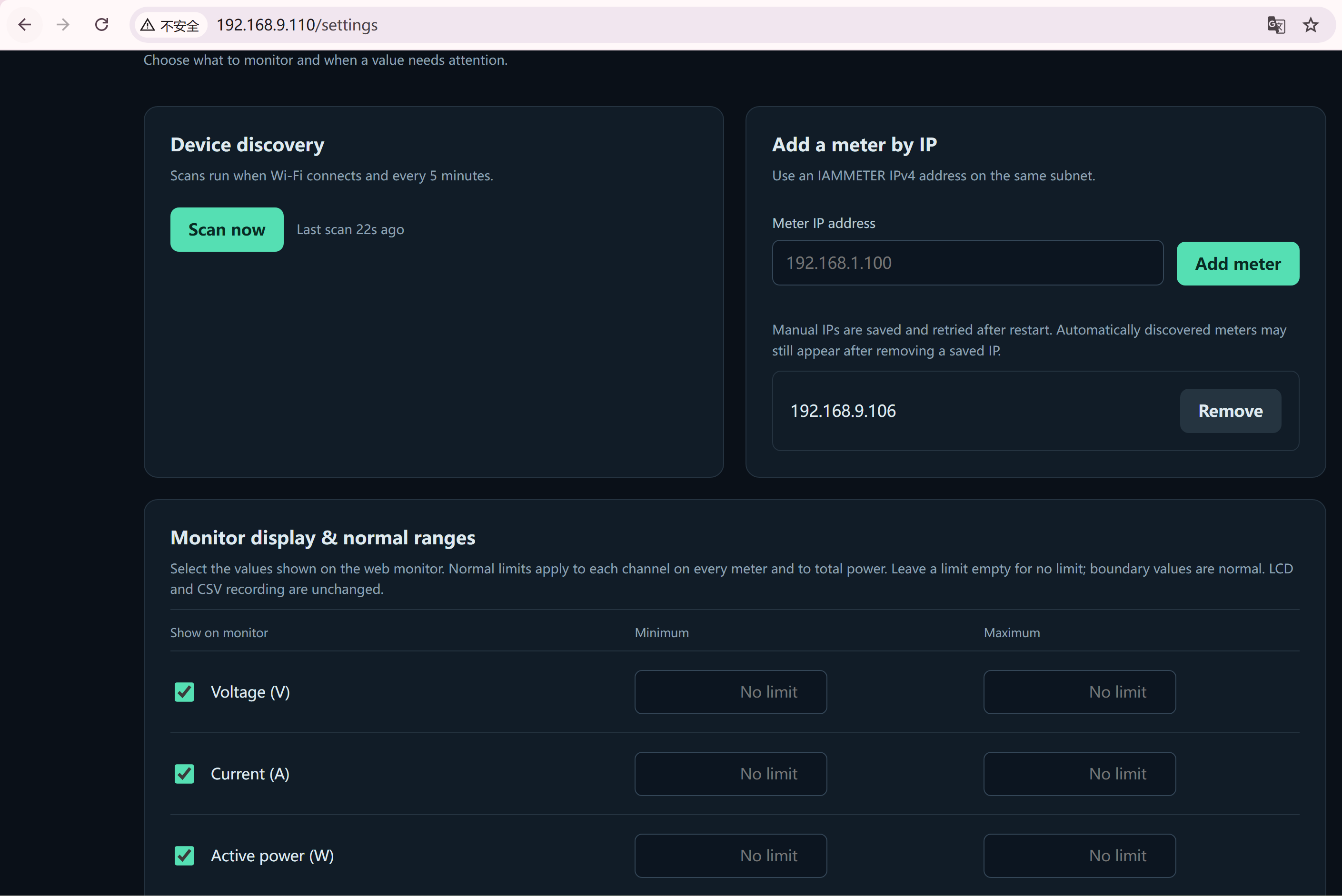This screenshot has height=896, width=1342.
Task: Open the not secure site warning
Action: coord(171,25)
